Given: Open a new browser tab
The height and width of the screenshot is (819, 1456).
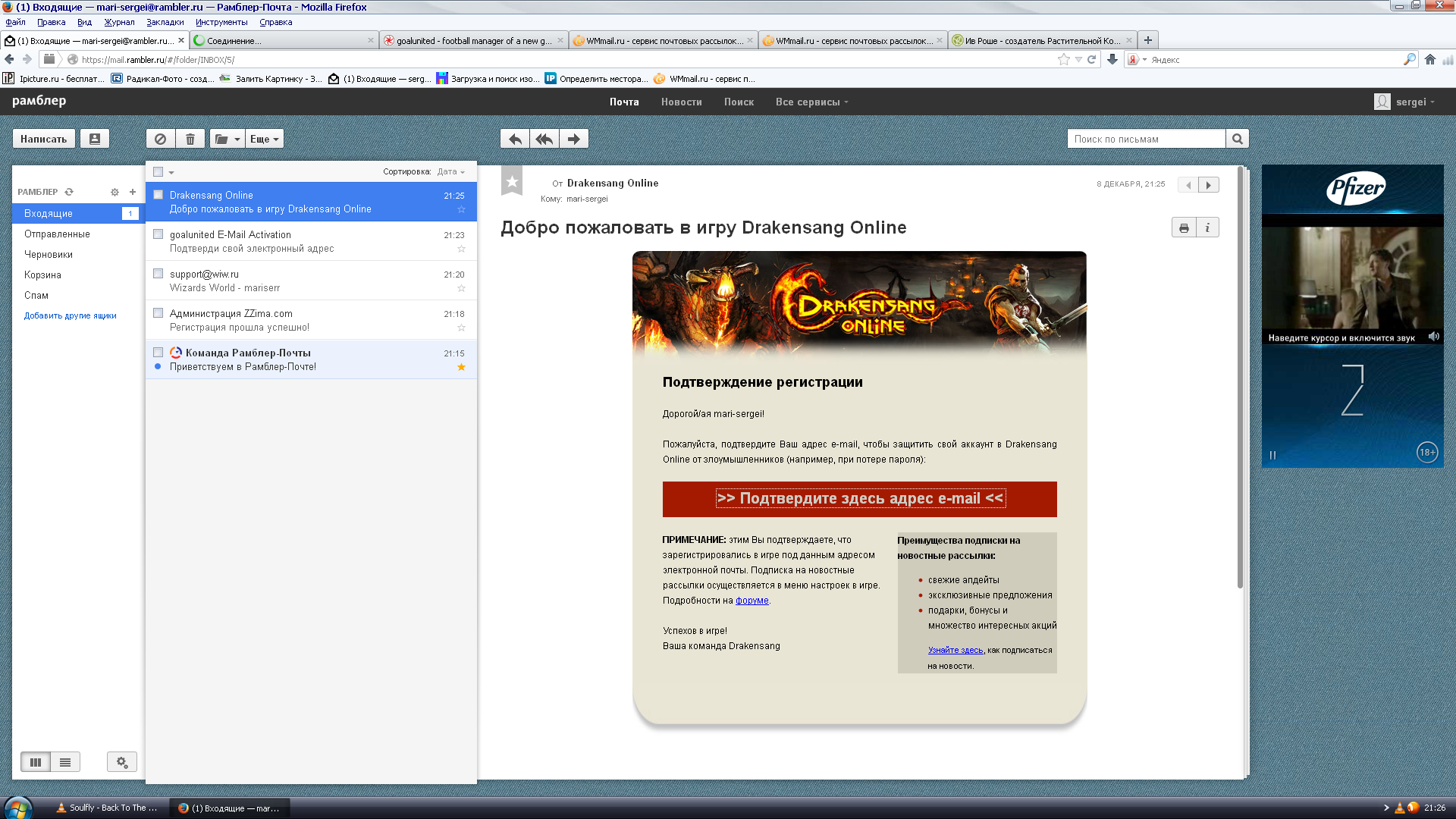Looking at the screenshot, I should pos(1148,40).
